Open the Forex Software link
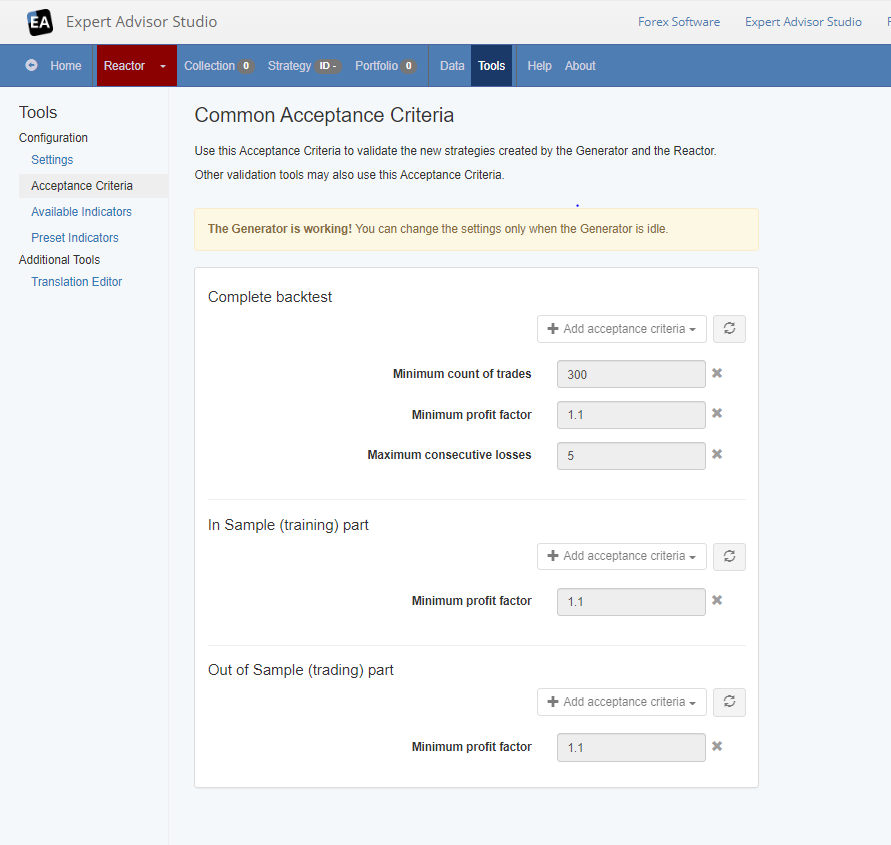The image size is (891, 845). pyautogui.click(x=678, y=22)
